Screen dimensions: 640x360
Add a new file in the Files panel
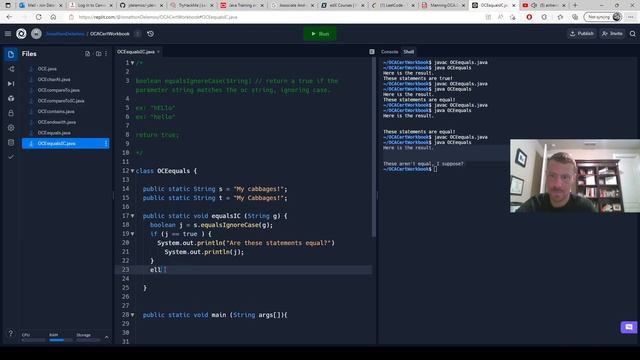coord(87,54)
